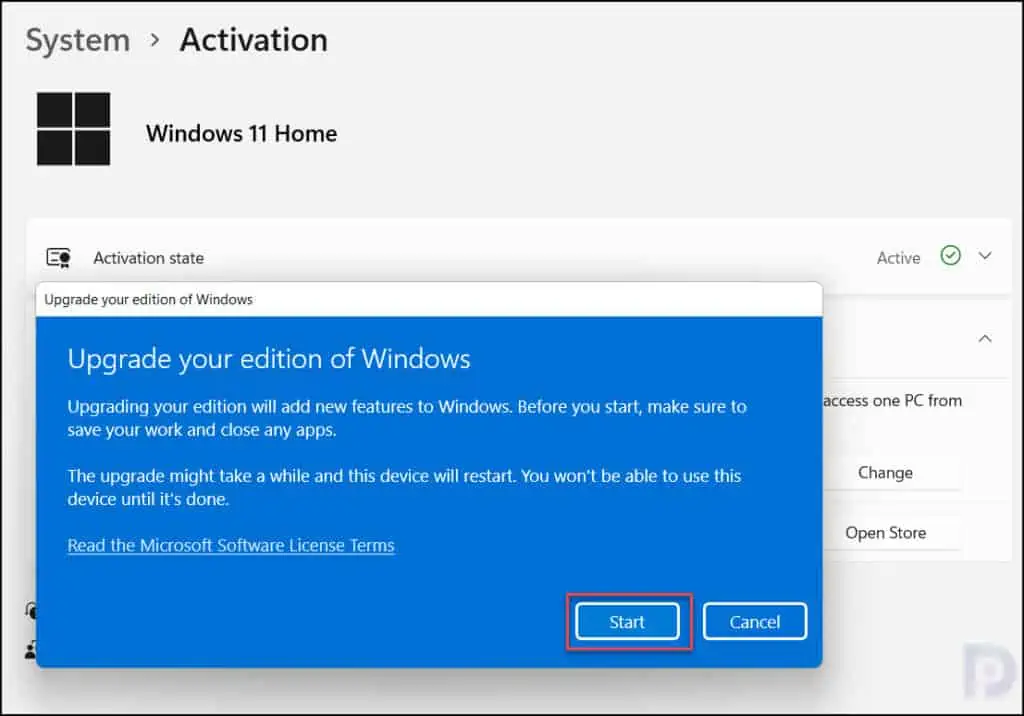Collapse the upgrade edition section chevron
This screenshot has width=1024, height=716.
(985, 339)
